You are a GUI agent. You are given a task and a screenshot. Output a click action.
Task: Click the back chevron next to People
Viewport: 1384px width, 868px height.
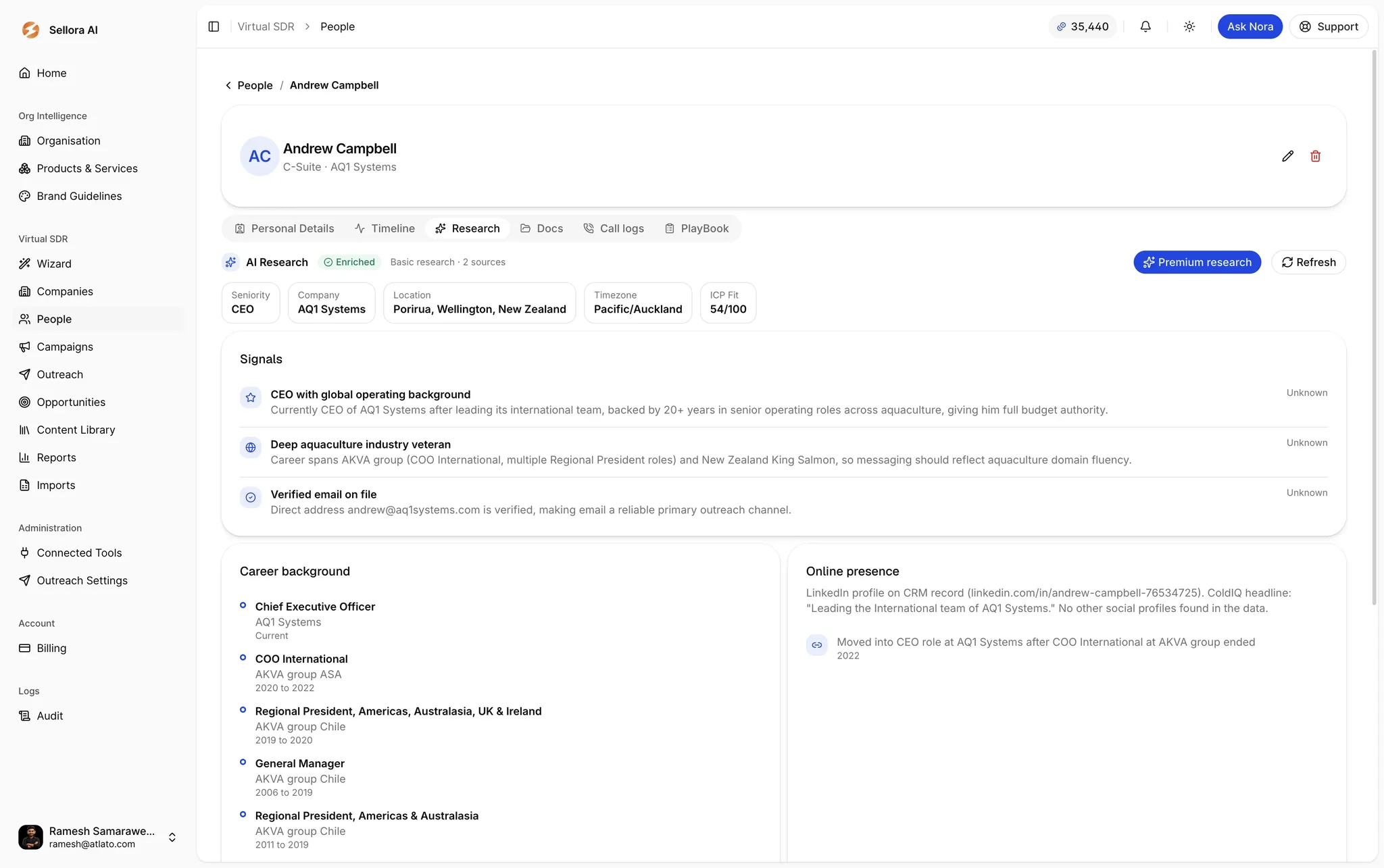coord(228,85)
